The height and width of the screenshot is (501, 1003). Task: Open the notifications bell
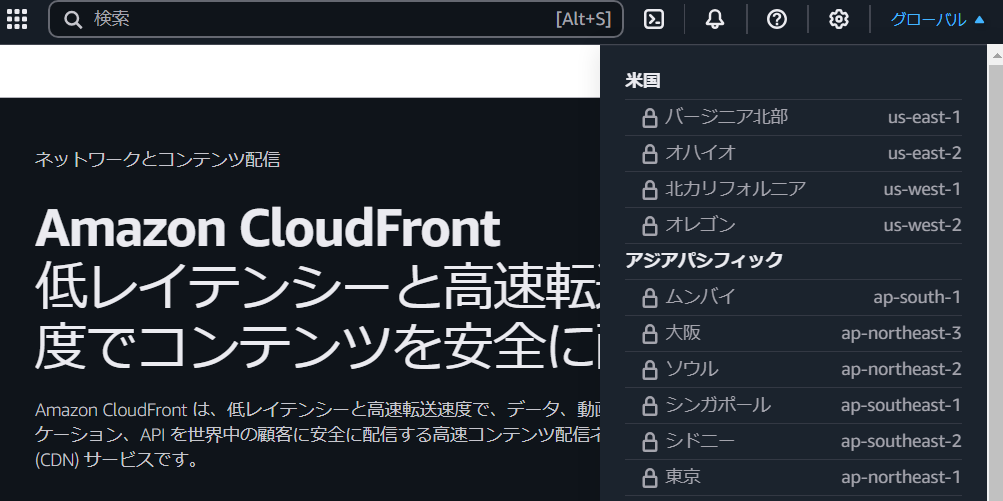[715, 19]
